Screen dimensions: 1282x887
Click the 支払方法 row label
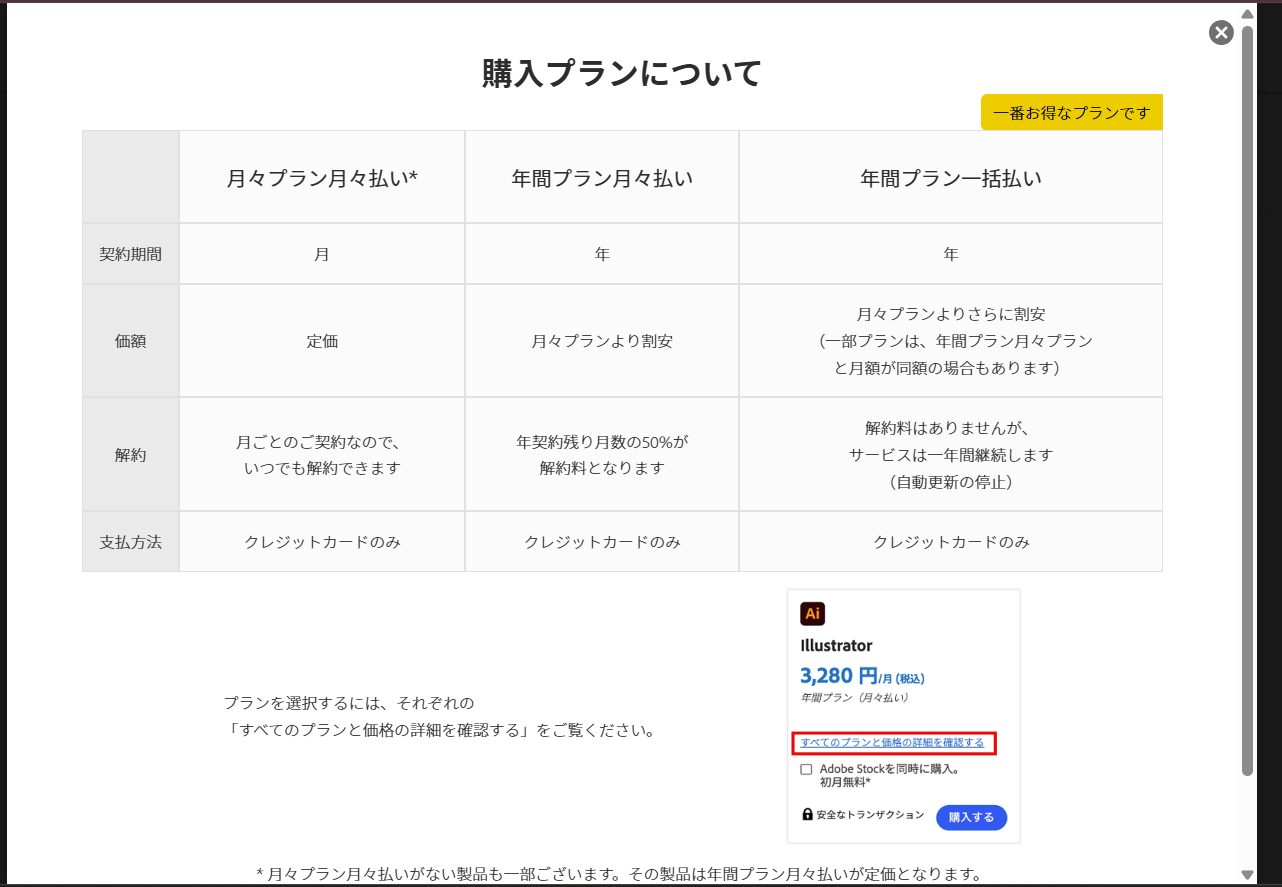coord(130,542)
